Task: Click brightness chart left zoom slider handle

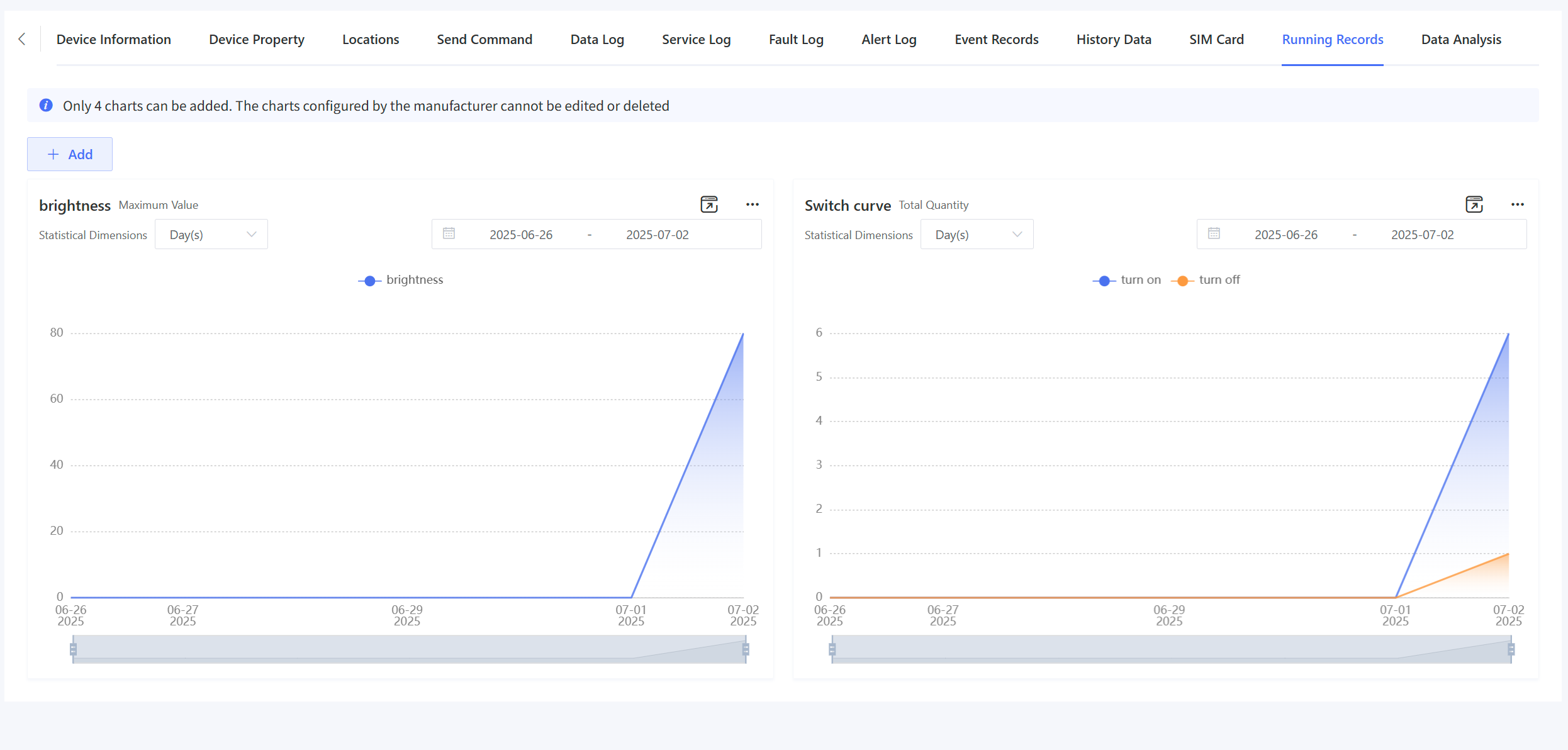Action: 74,649
